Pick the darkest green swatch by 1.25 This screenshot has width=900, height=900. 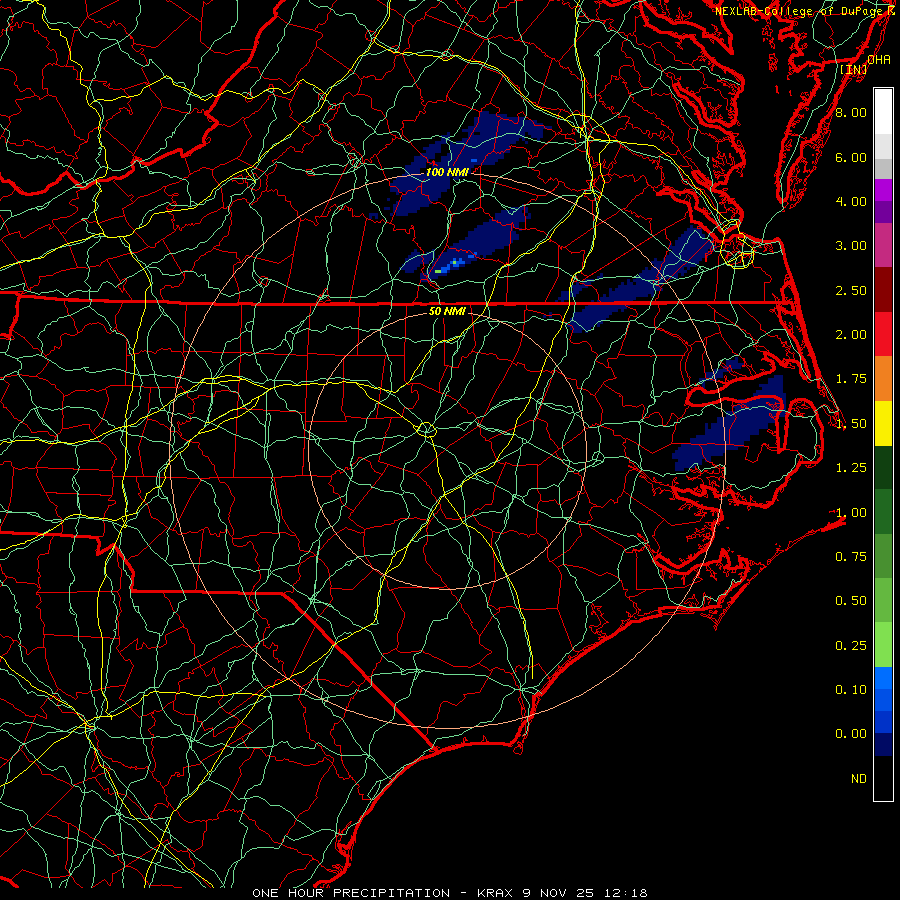point(883,467)
